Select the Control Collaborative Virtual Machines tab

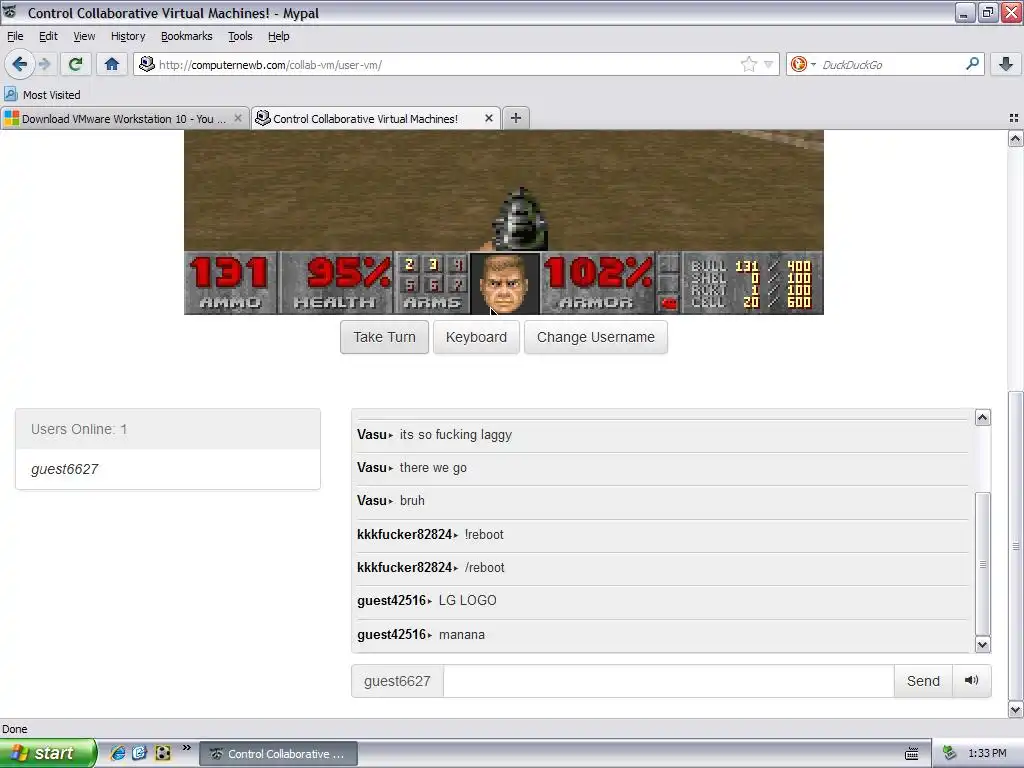366,118
